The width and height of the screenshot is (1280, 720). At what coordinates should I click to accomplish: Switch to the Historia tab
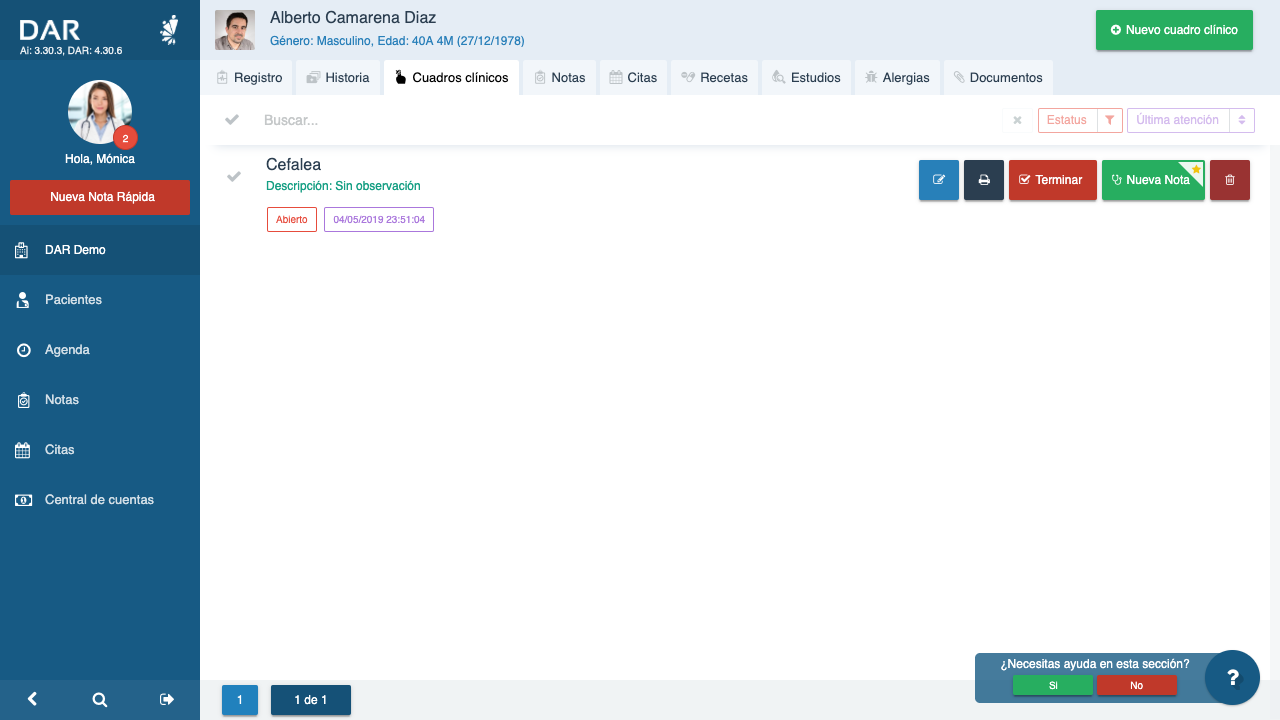338,77
